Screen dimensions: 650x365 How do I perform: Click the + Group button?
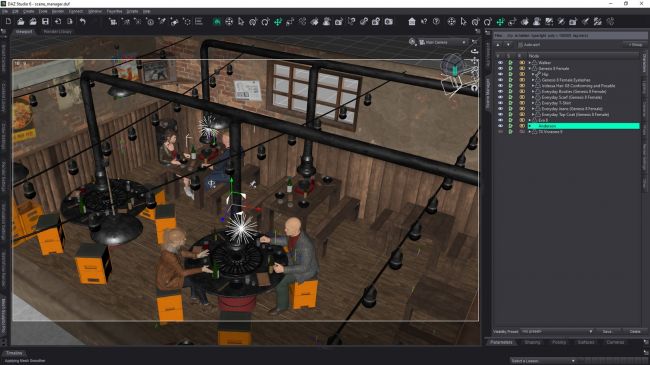[x=635, y=45]
